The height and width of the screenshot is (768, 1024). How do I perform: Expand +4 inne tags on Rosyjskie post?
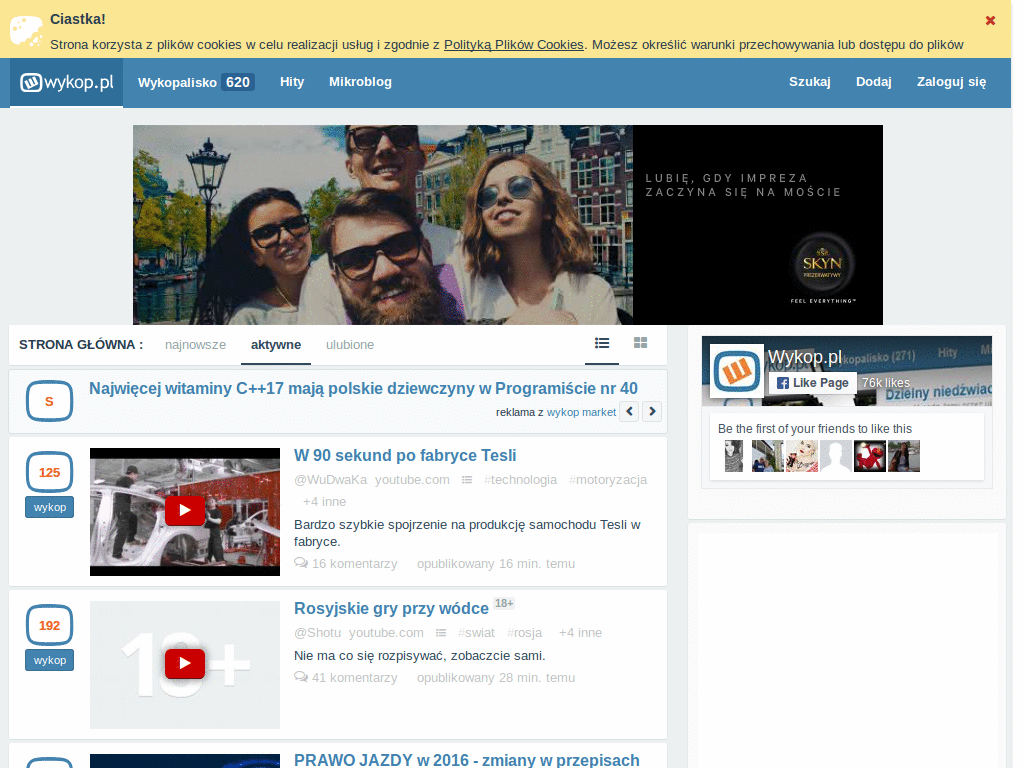point(580,633)
